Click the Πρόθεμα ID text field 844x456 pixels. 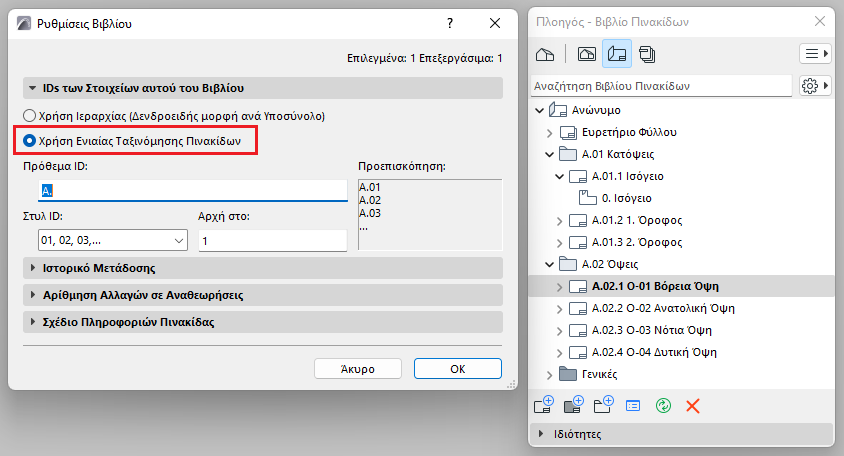(193, 191)
